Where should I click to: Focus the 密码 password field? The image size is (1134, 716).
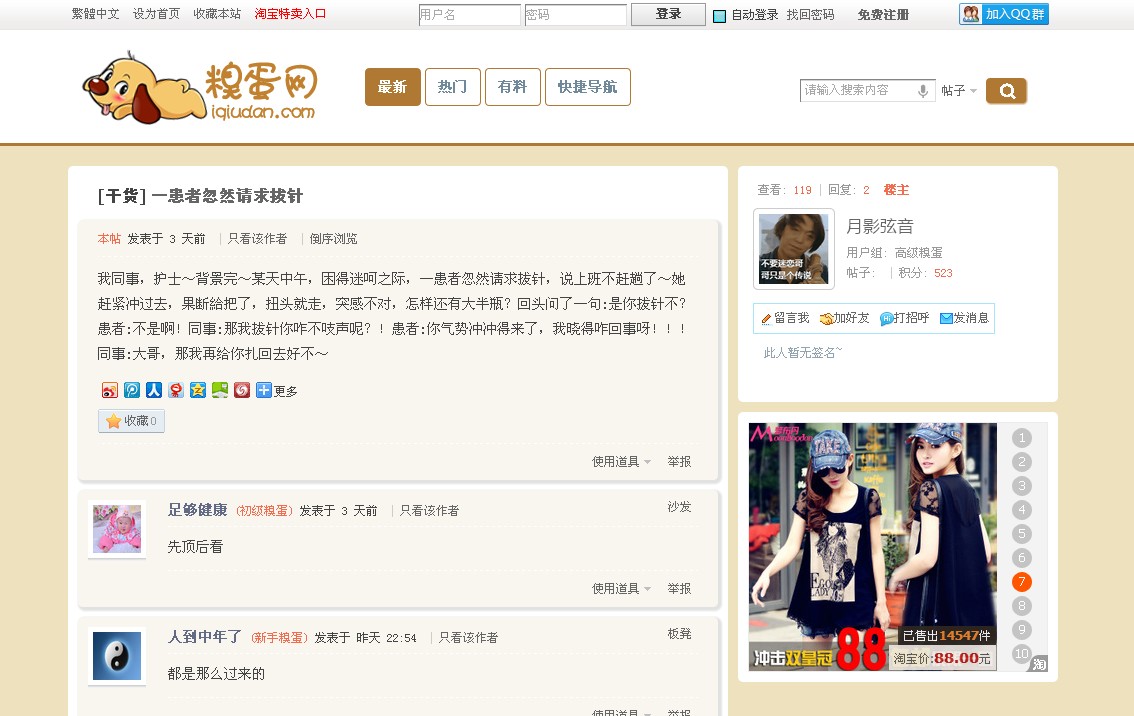click(576, 15)
